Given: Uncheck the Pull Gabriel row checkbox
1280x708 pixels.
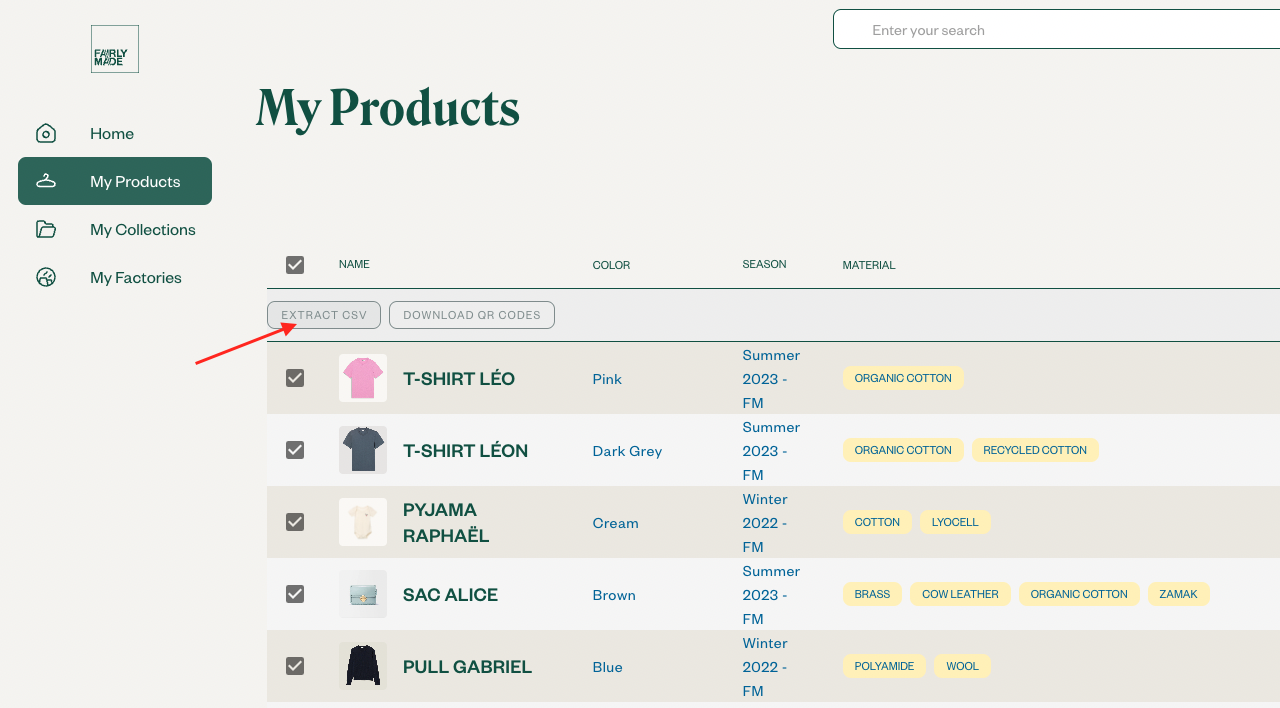Looking at the screenshot, I should click(295, 666).
